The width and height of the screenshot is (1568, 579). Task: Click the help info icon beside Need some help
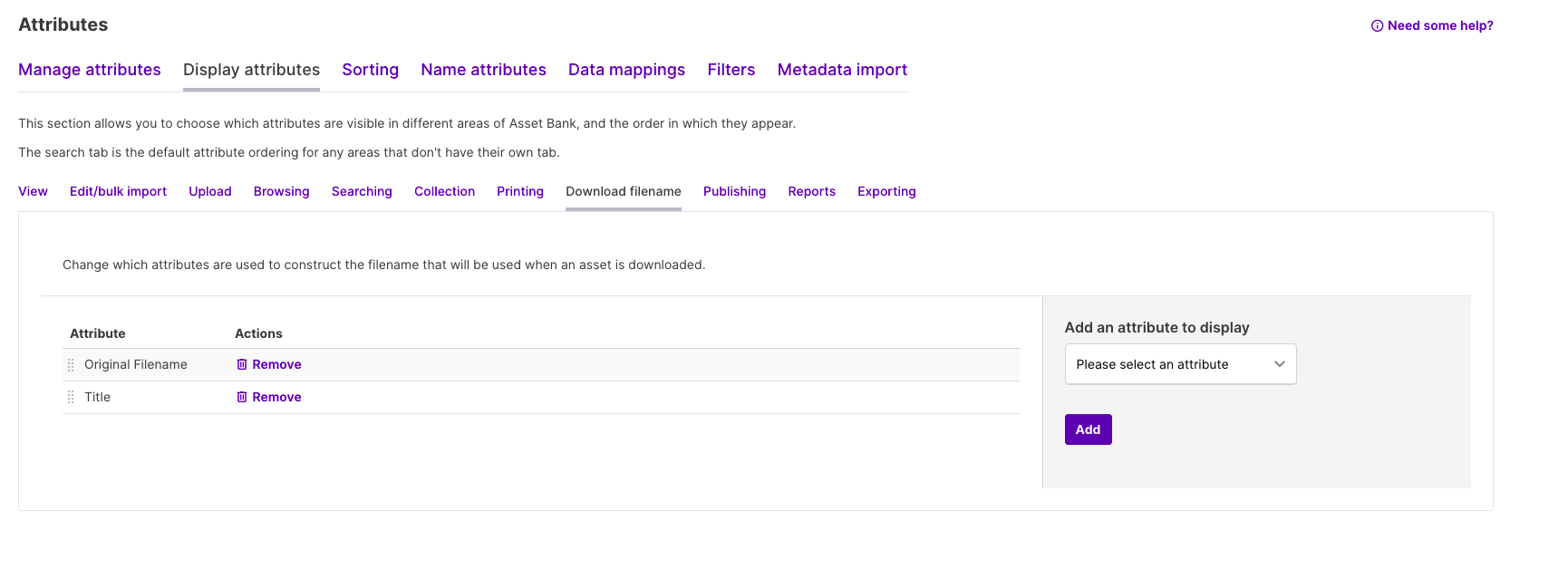[x=1377, y=25]
